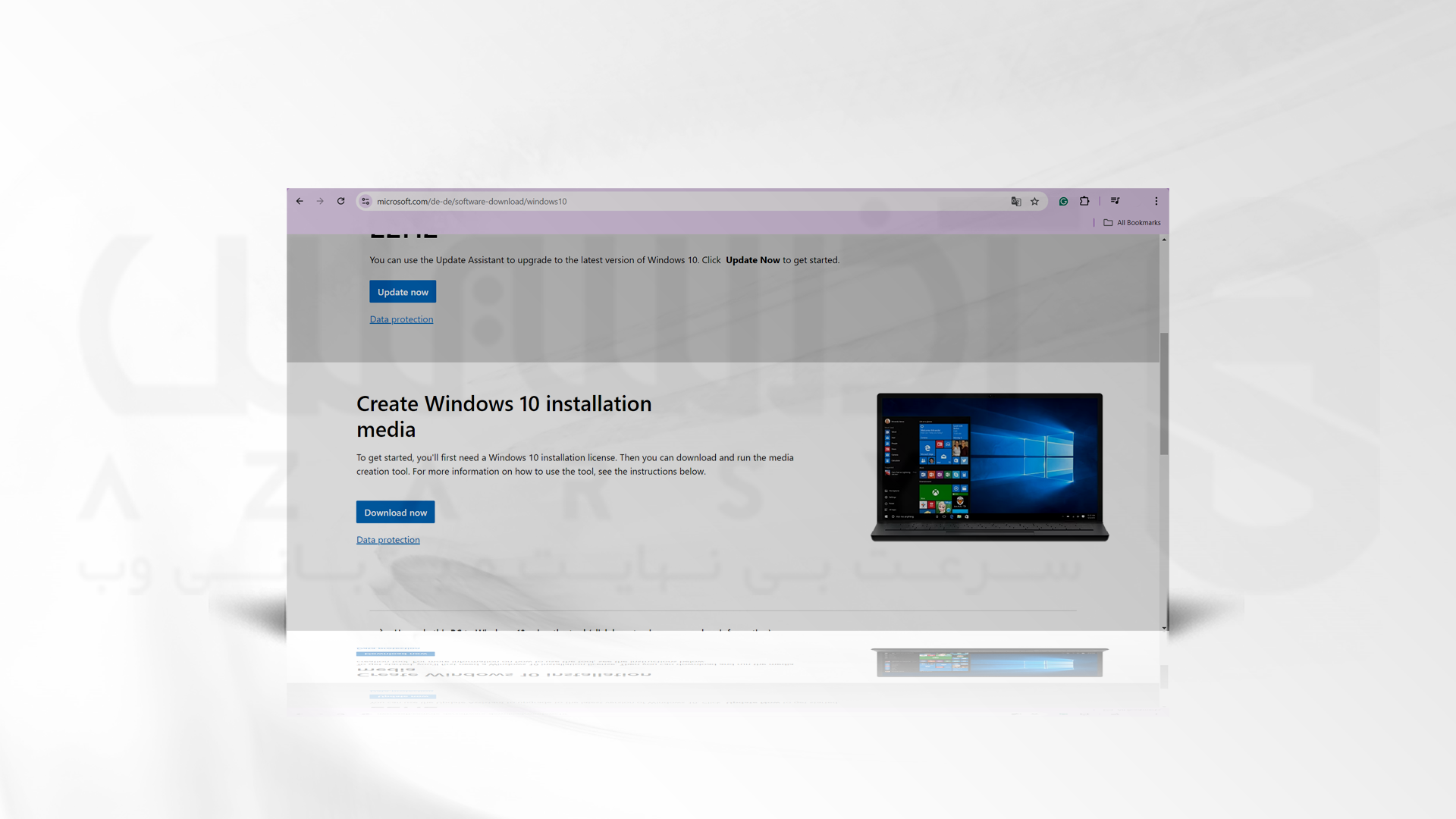Screen dimensions: 1456x819
Task: Open the media controls icon
Action: point(1115,201)
